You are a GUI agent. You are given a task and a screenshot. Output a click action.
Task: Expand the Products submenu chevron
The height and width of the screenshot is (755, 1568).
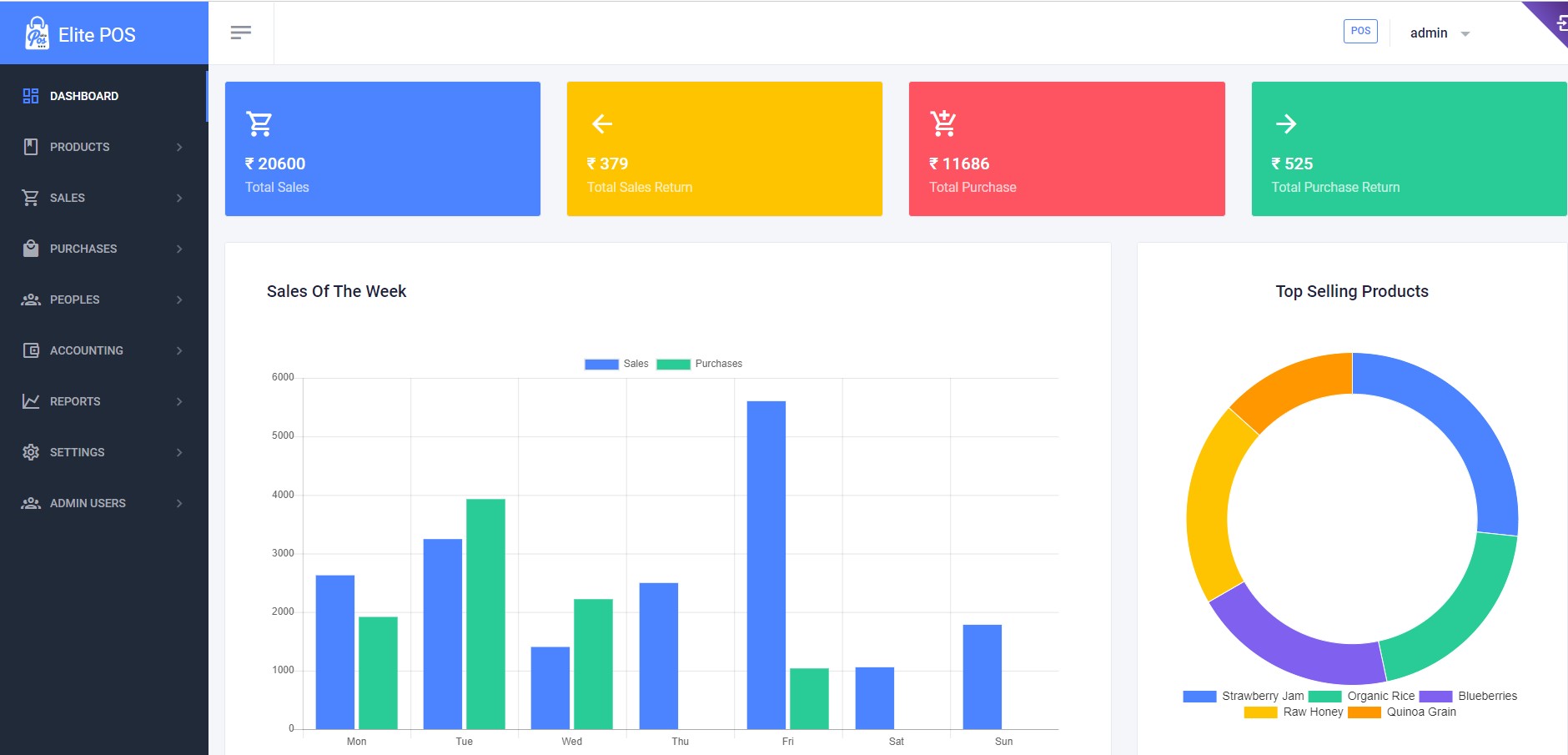coord(179,147)
